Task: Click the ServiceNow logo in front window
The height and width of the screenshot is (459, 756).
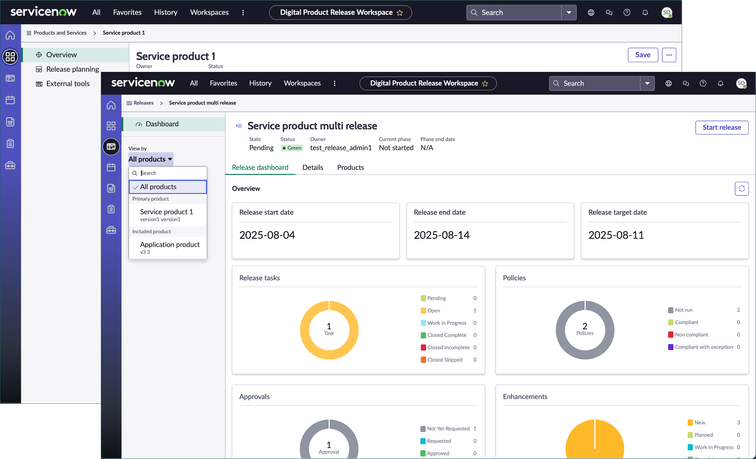Action: 143,83
